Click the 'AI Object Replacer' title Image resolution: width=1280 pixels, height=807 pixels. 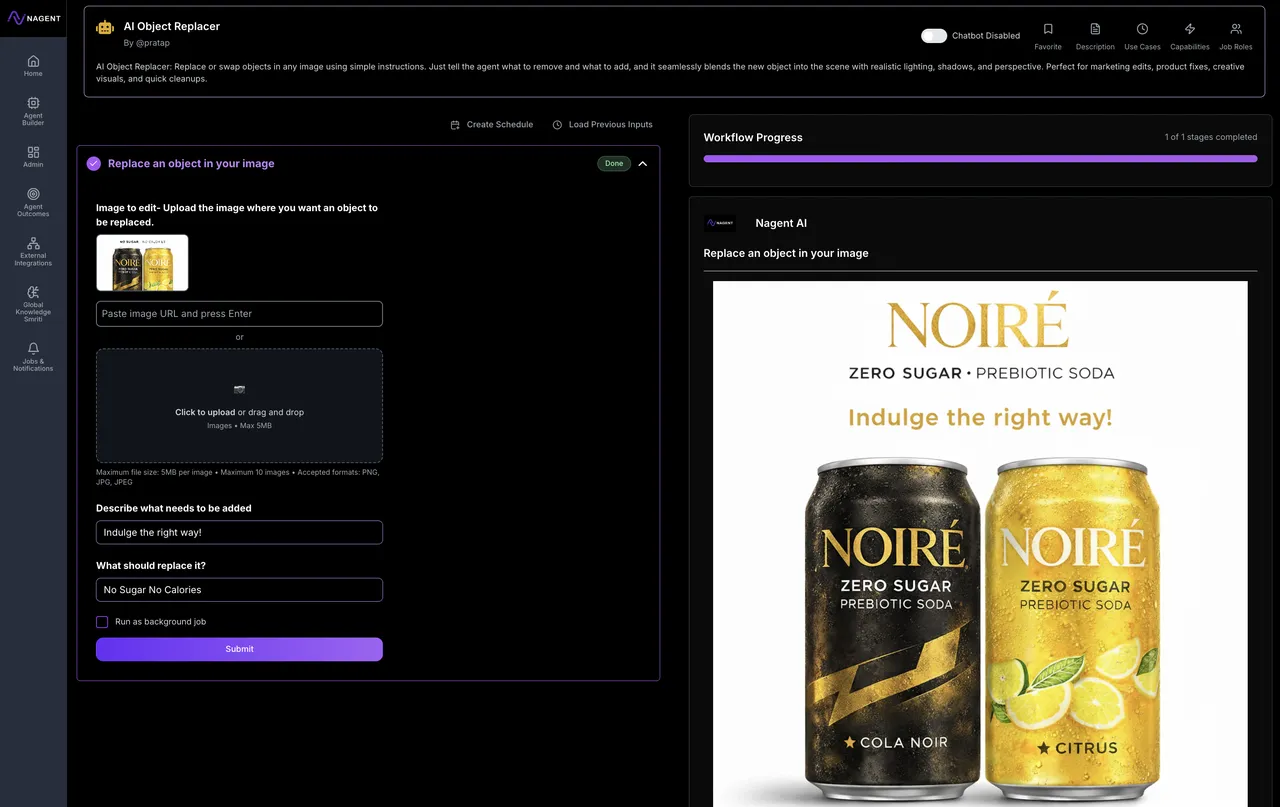coord(172,27)
